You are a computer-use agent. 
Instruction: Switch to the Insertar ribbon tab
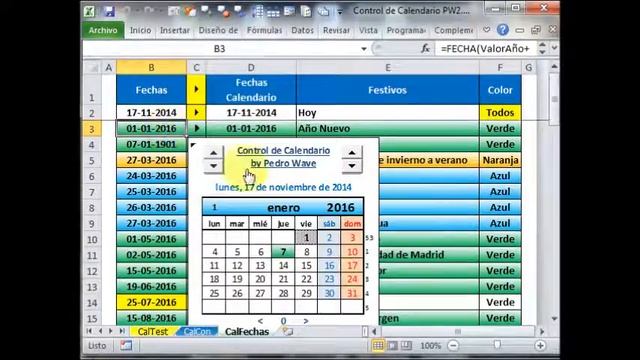pyautogui.click(x=175, y=30)
